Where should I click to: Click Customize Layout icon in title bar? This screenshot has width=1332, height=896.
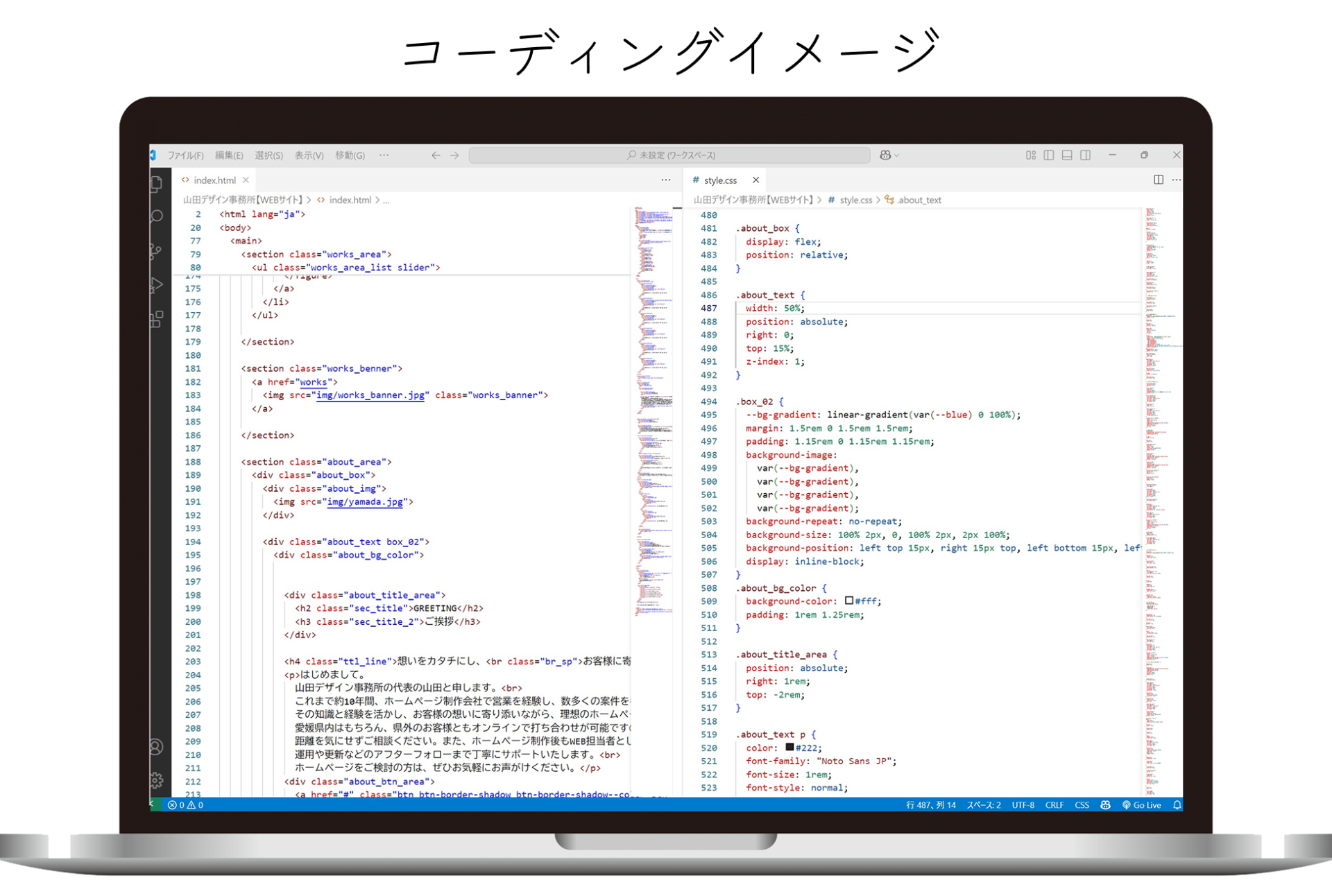[x=1031, y=155]
